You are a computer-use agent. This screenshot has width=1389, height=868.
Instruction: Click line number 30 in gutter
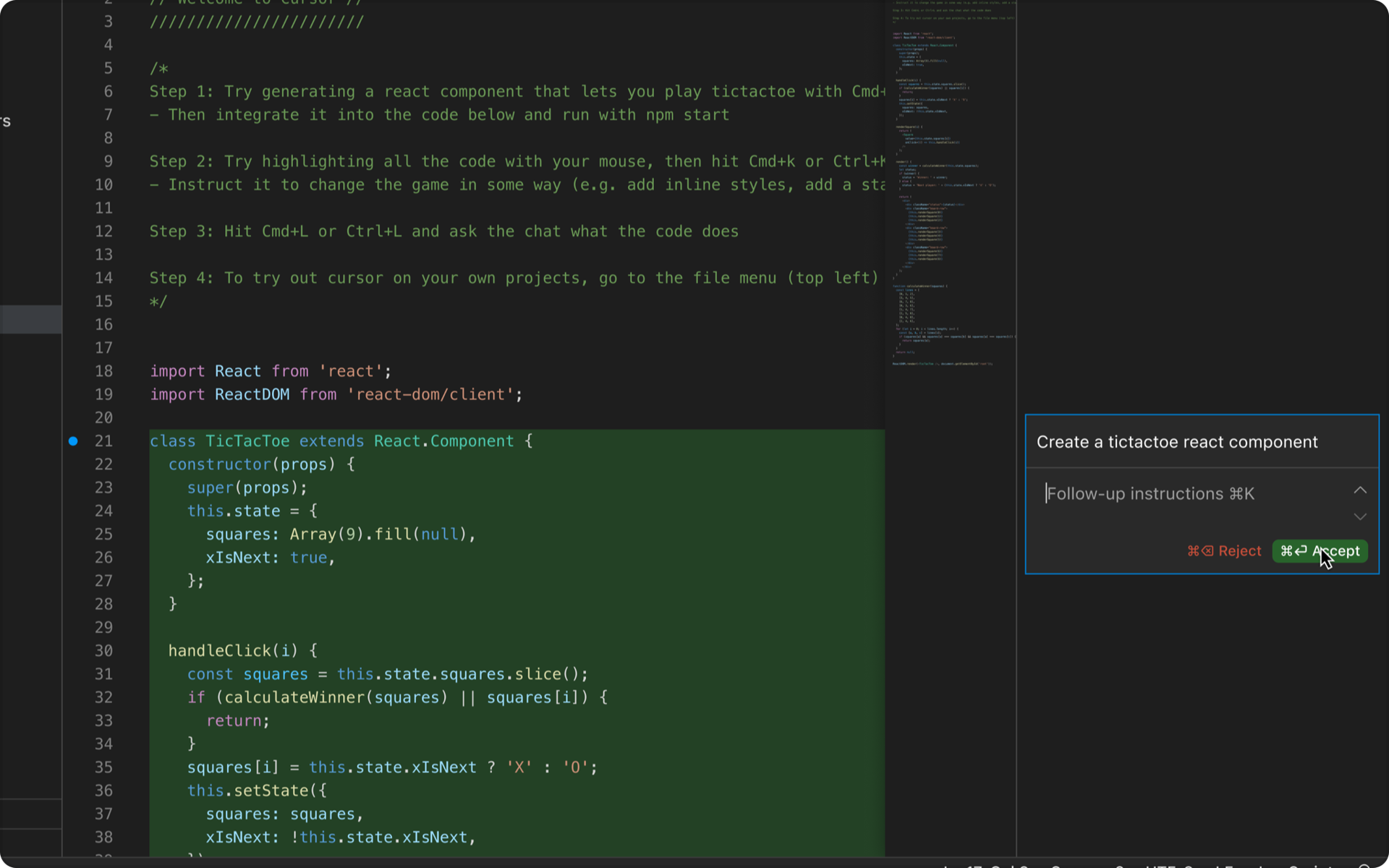click(103, 651)
